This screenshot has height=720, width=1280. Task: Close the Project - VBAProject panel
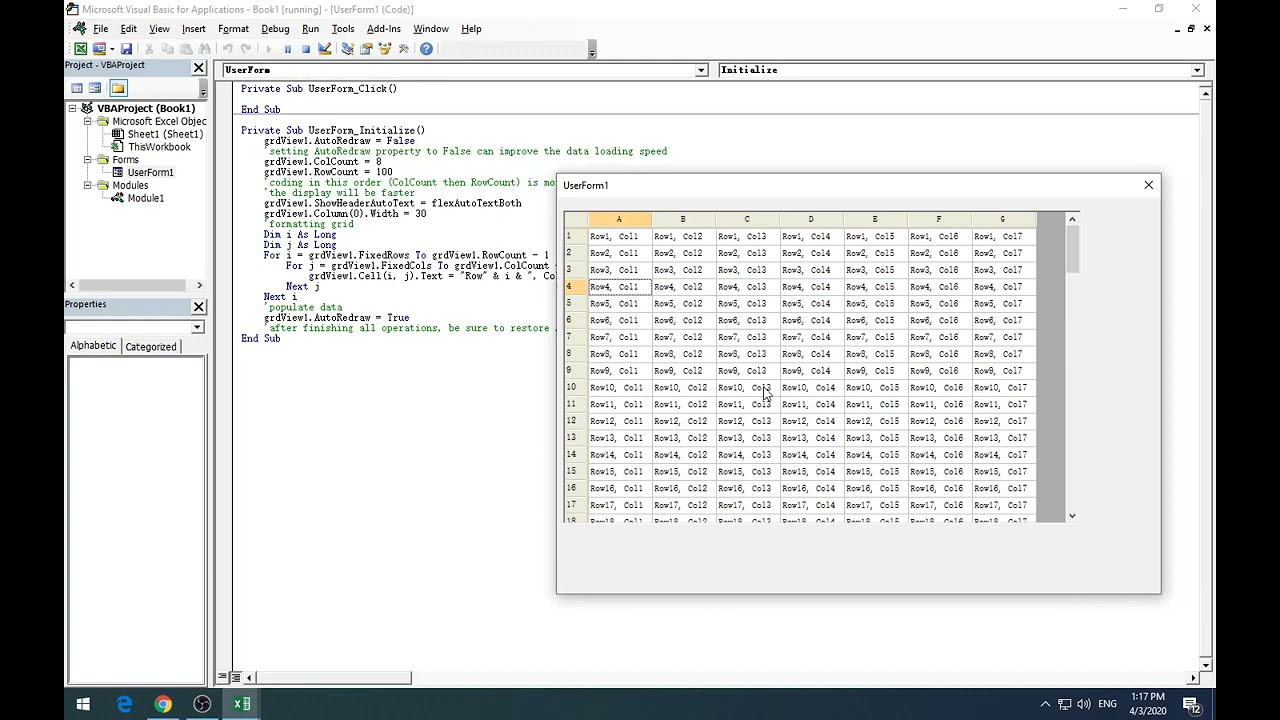click(x=198, y=68)
